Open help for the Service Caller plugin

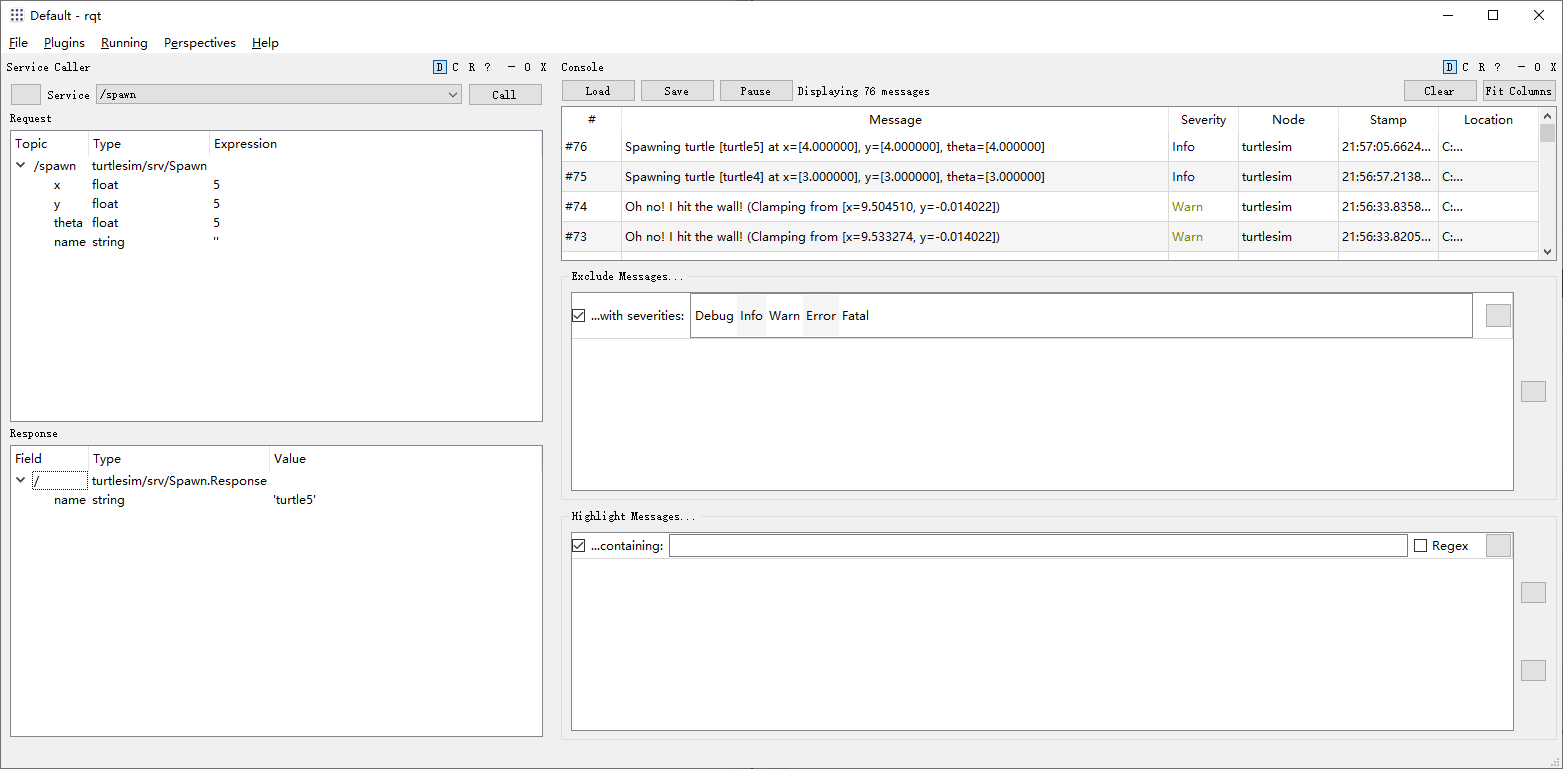click(x=487, y=67)
